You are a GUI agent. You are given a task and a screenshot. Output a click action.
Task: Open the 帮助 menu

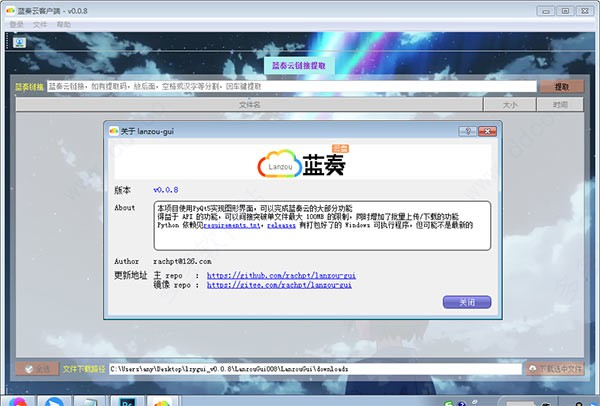coord(64,24)
